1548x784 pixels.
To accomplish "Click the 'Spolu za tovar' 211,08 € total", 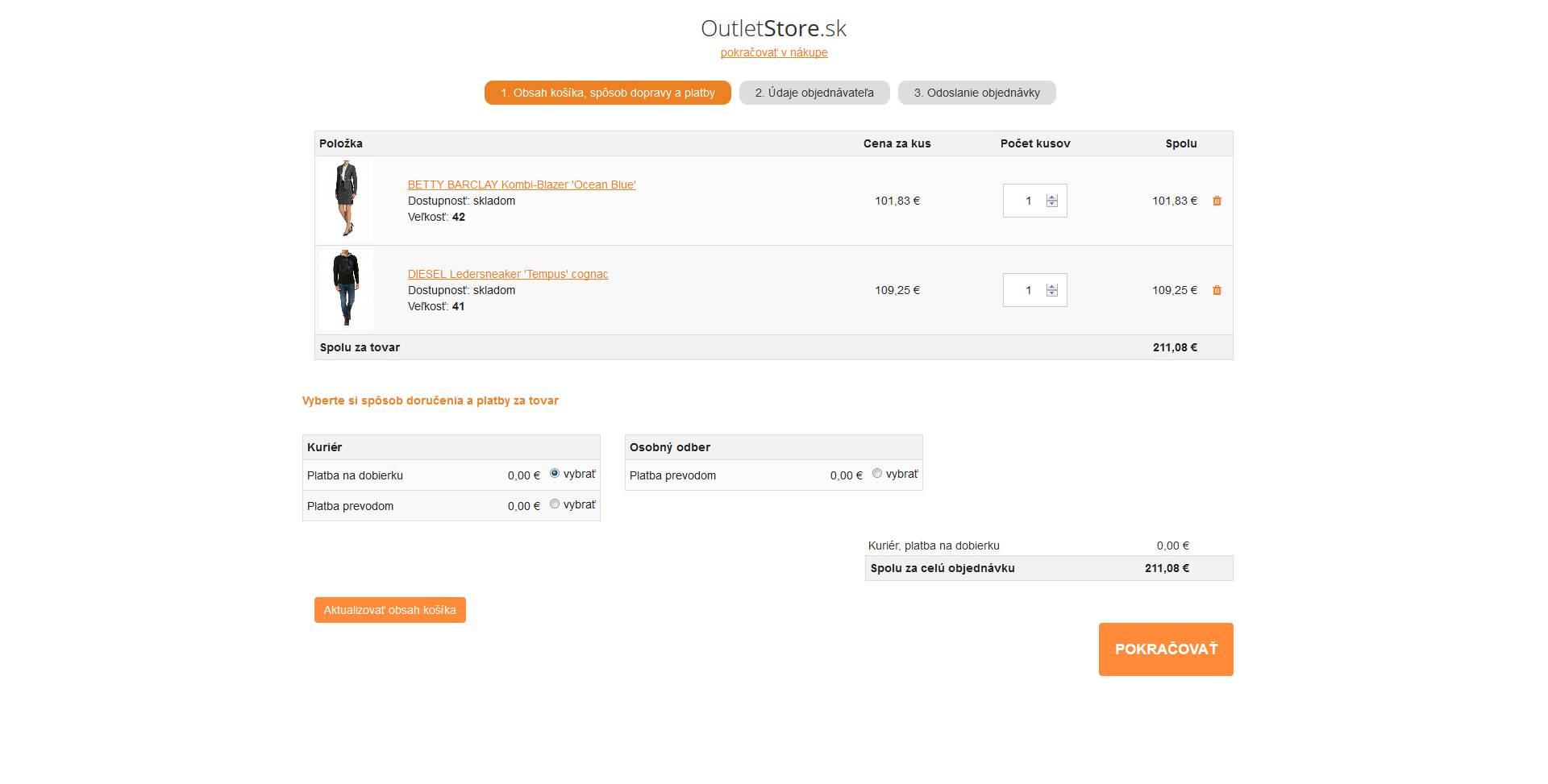I will 1175,347.
